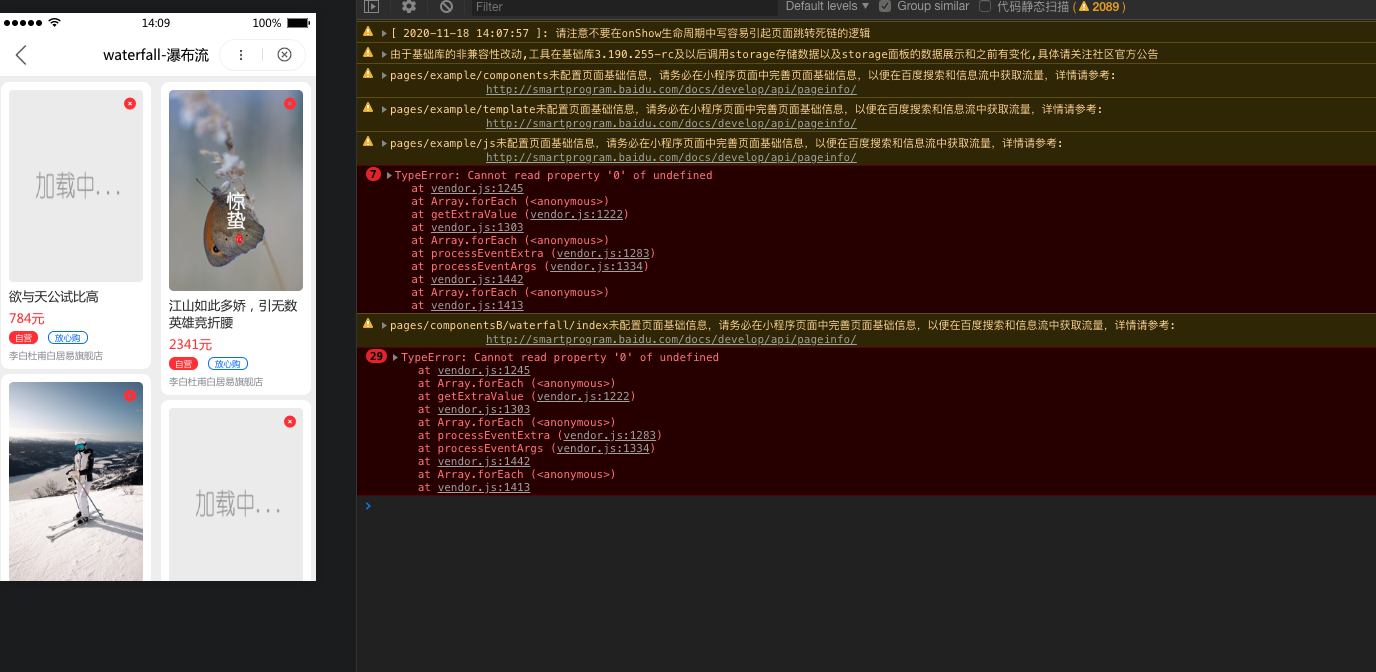The height and width of the screenshot is (672, 1376).
Task: Click the red 7 error count badge
Action: tap(373, 174)
